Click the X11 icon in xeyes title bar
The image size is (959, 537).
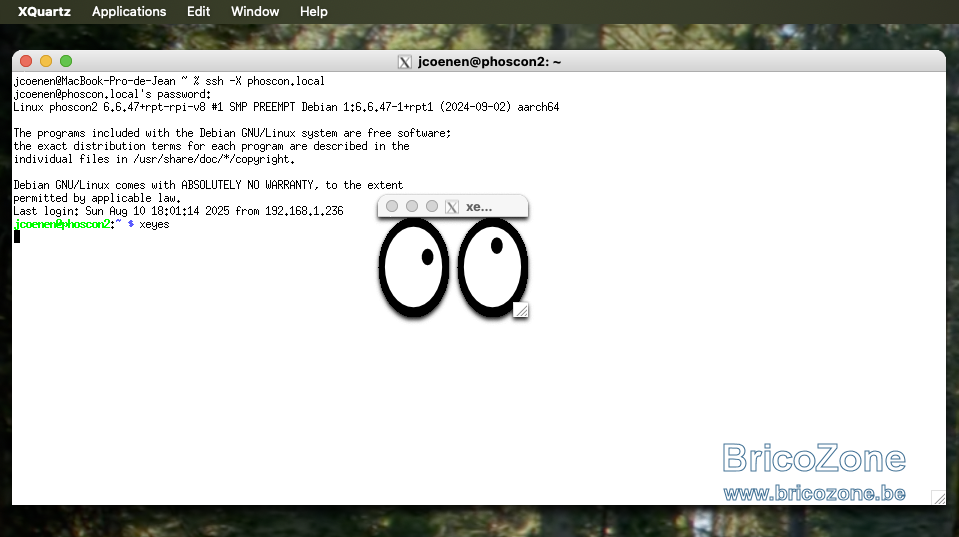451,207
